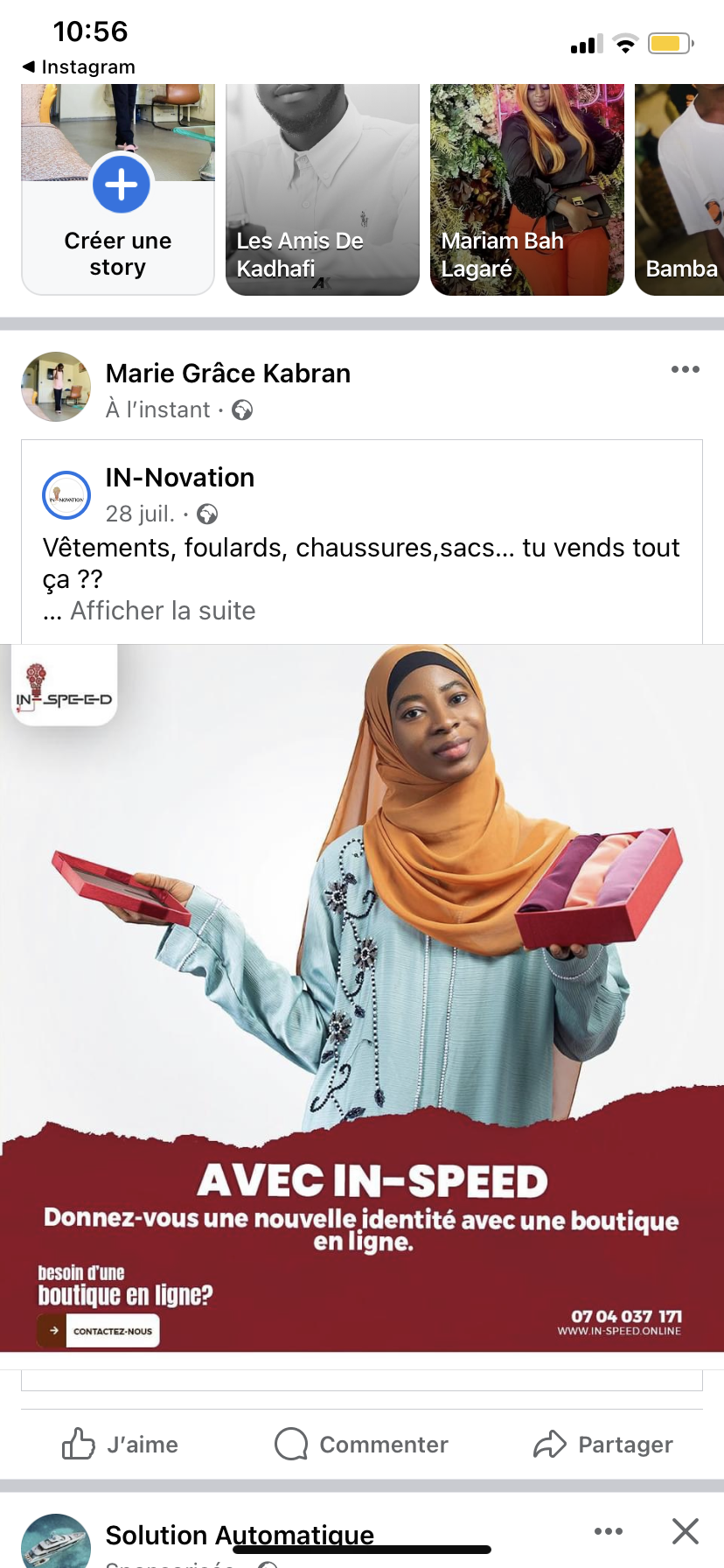Open the three-dot menu on Solution Automatique post
This screenshot has height=1568, width=724.
click(609, 1531)
